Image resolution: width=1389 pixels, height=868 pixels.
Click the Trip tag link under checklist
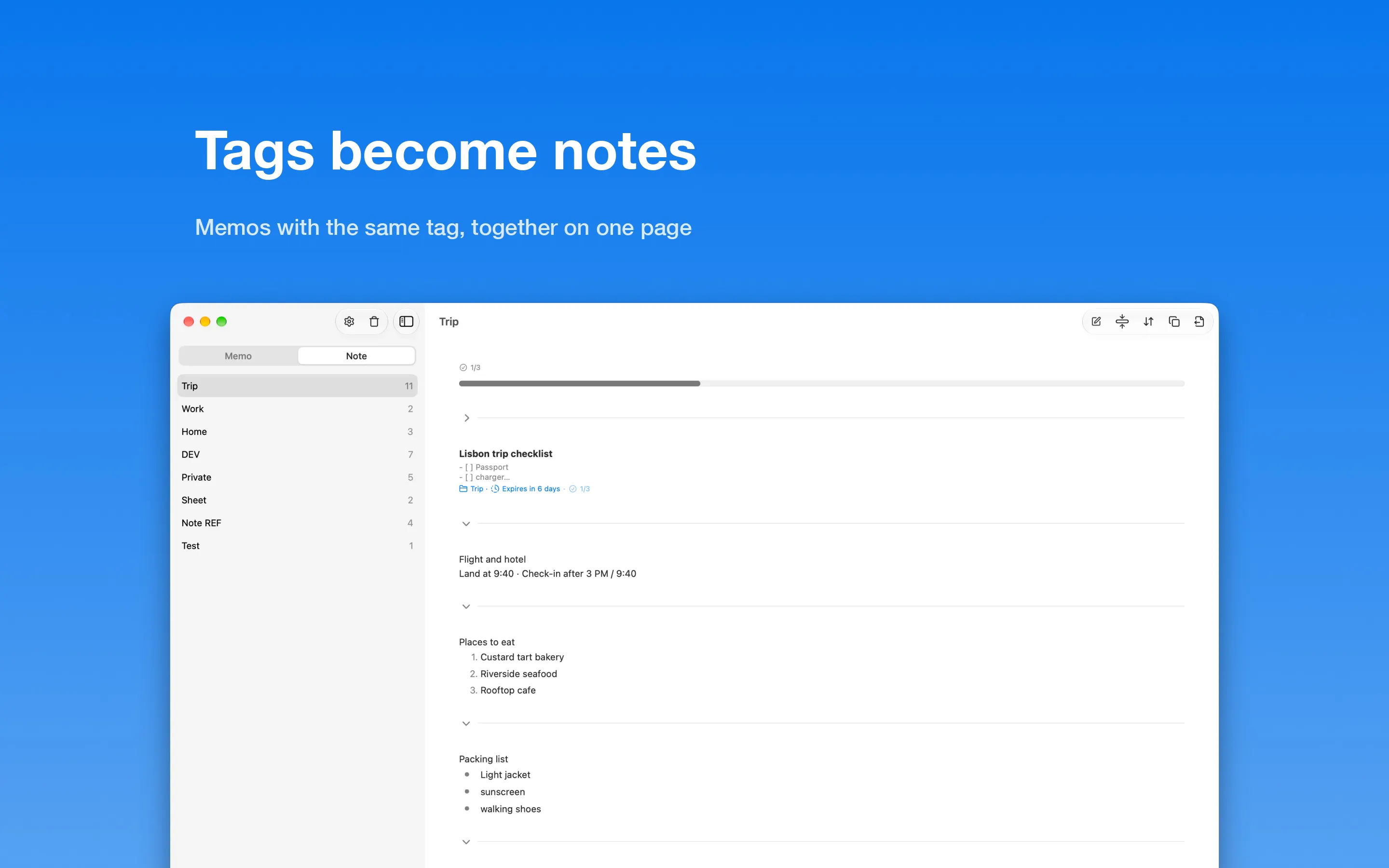(x=477, y=488)
